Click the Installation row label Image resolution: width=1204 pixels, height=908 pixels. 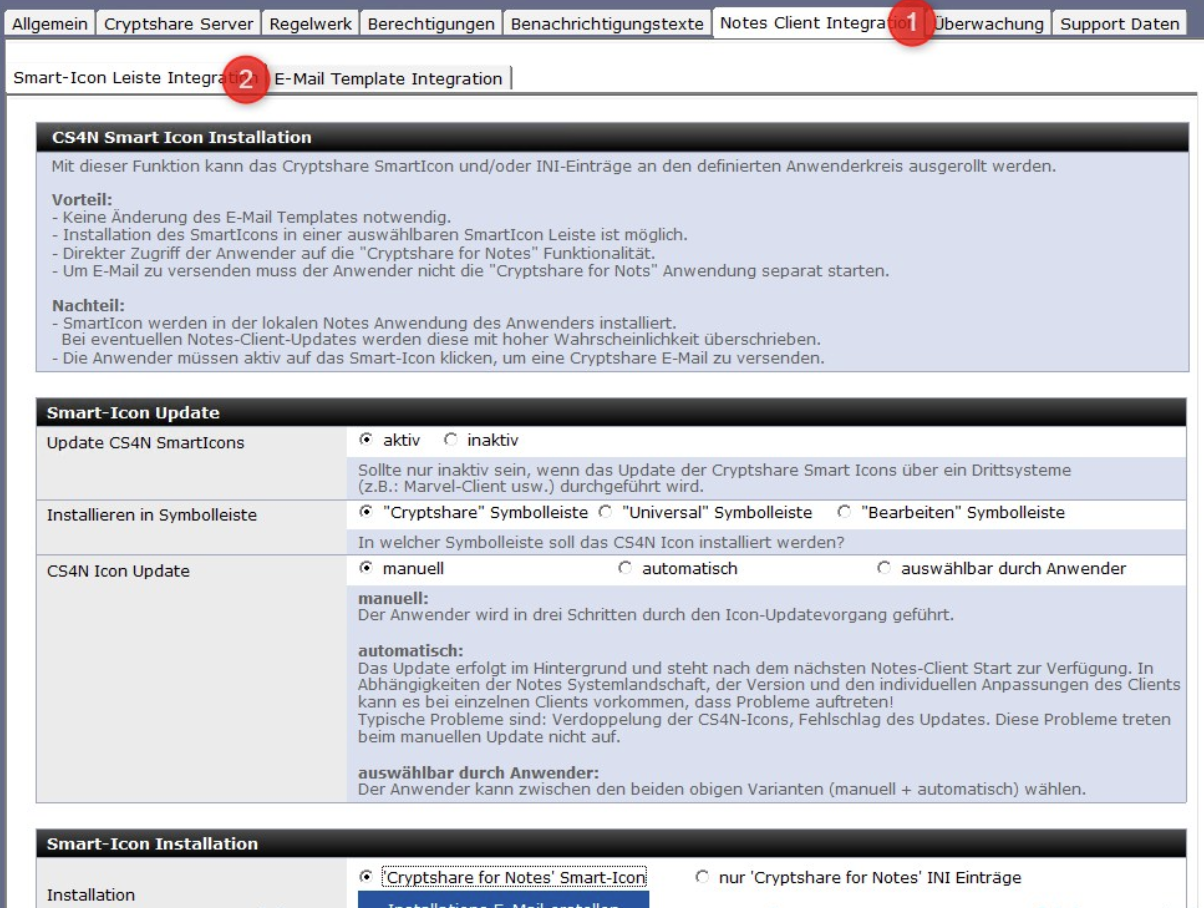point(91,895)
